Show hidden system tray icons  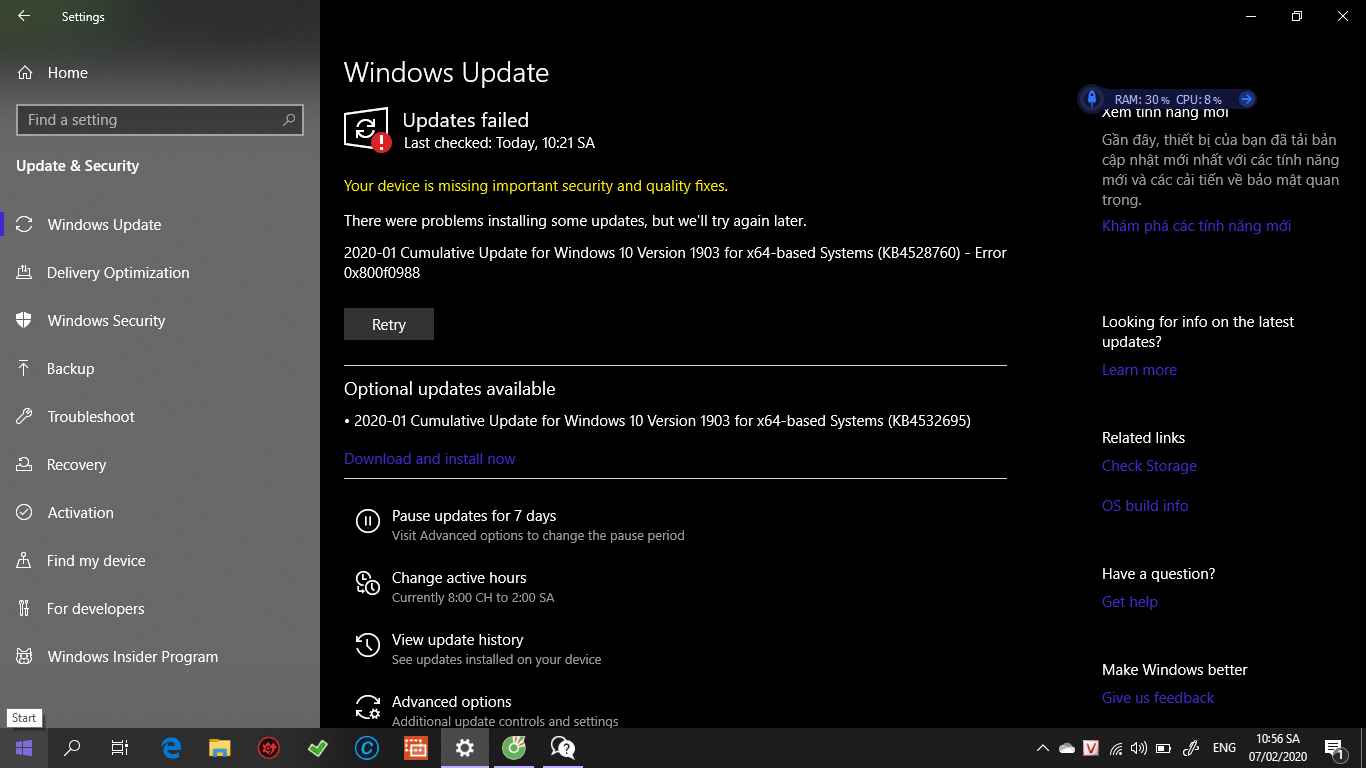click(x=1043, y=748)
